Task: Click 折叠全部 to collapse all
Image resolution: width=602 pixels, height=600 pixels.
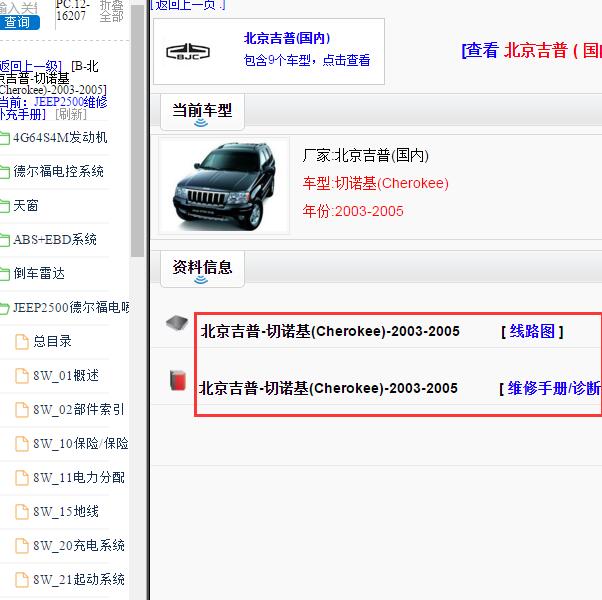Action: click(111, 11)
